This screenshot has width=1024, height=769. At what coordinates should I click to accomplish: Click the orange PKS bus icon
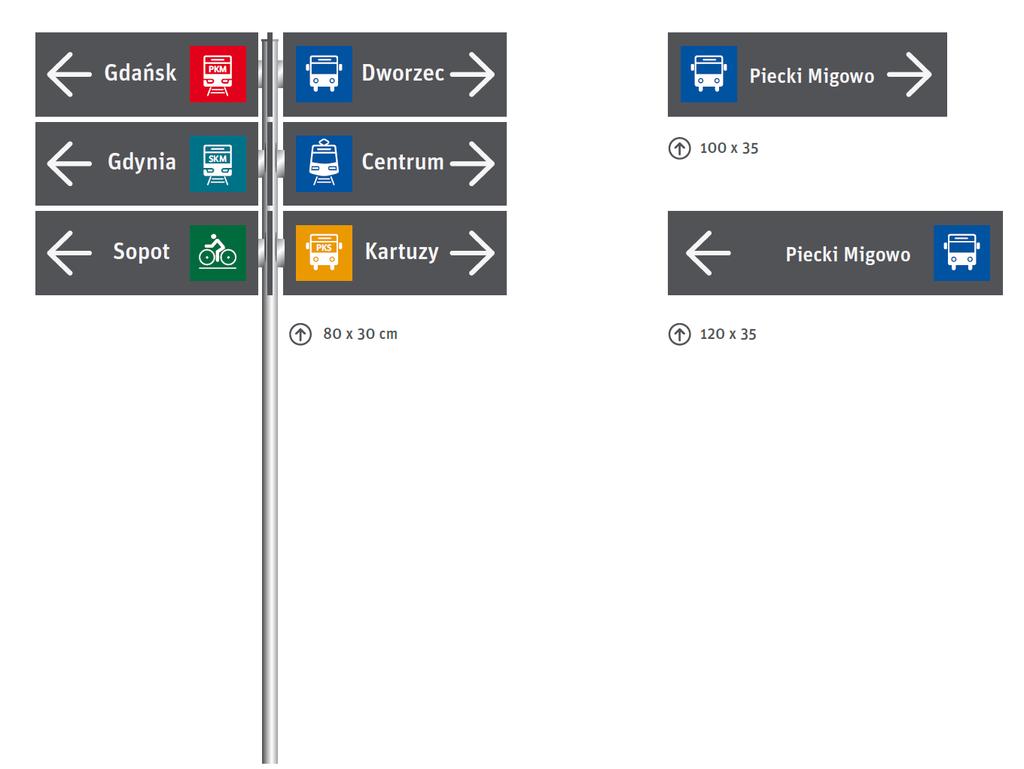coord(324,252)
